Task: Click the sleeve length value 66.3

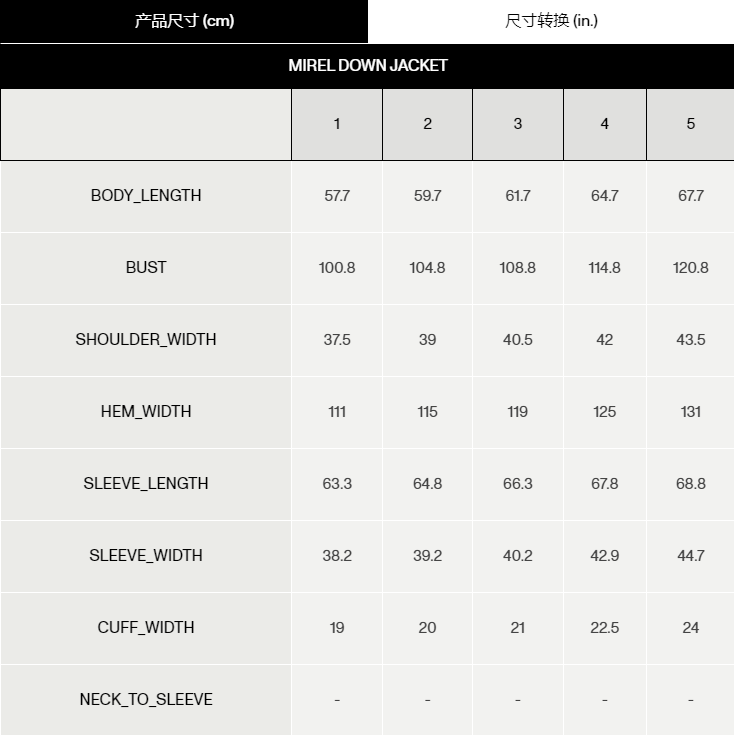Action: (x=518, y=484)
